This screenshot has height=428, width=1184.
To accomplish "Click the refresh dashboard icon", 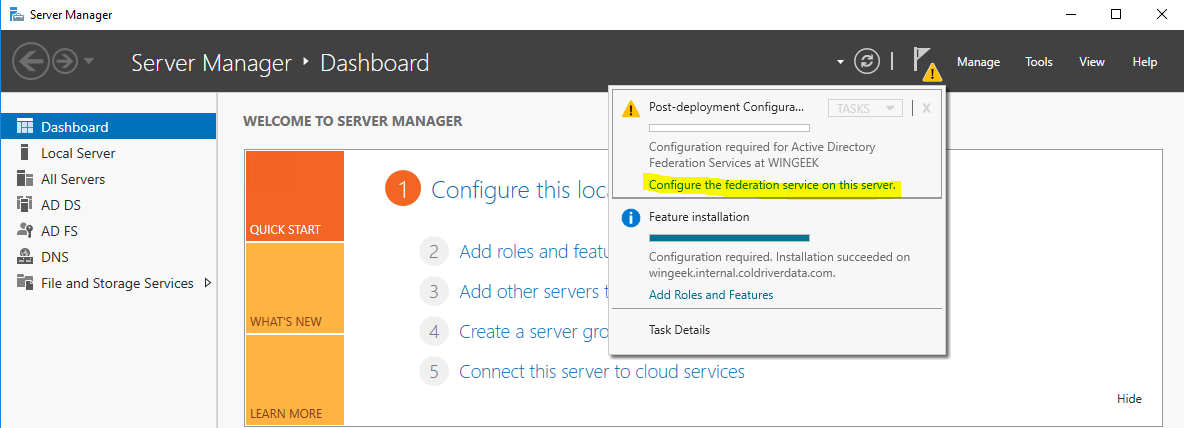I will point(866,62).
